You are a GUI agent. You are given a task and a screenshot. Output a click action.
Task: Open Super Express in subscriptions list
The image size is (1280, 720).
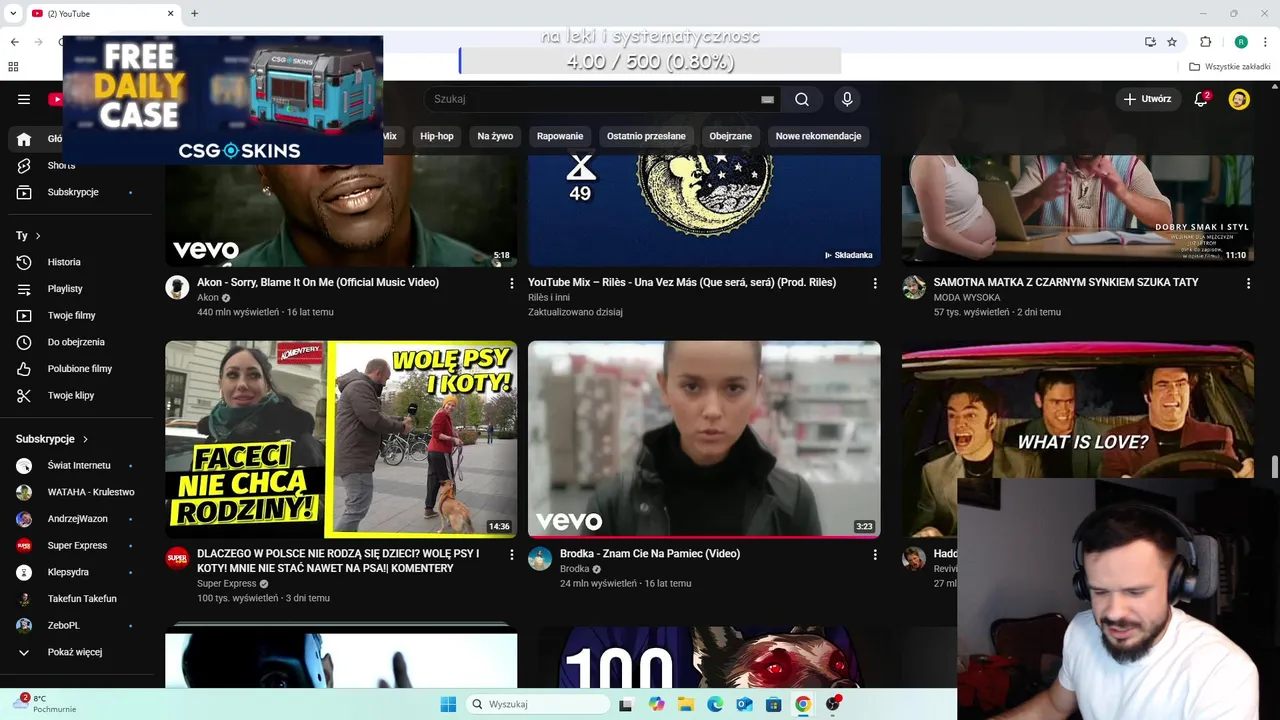(75, 545)
